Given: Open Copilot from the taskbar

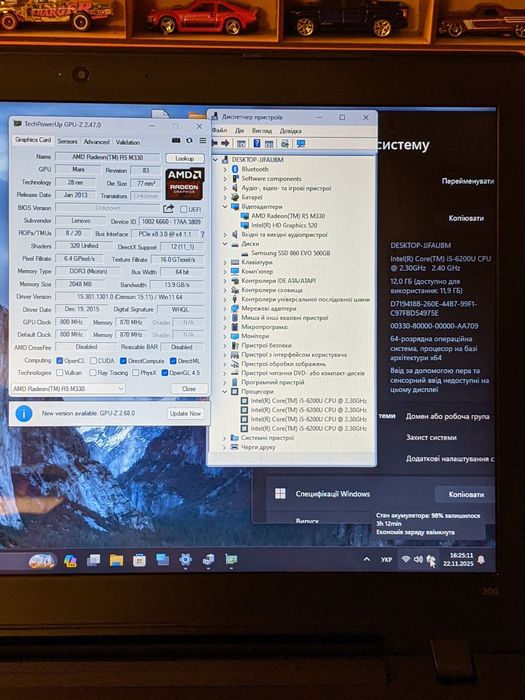Looking at the screenshot, I should 70,560.
